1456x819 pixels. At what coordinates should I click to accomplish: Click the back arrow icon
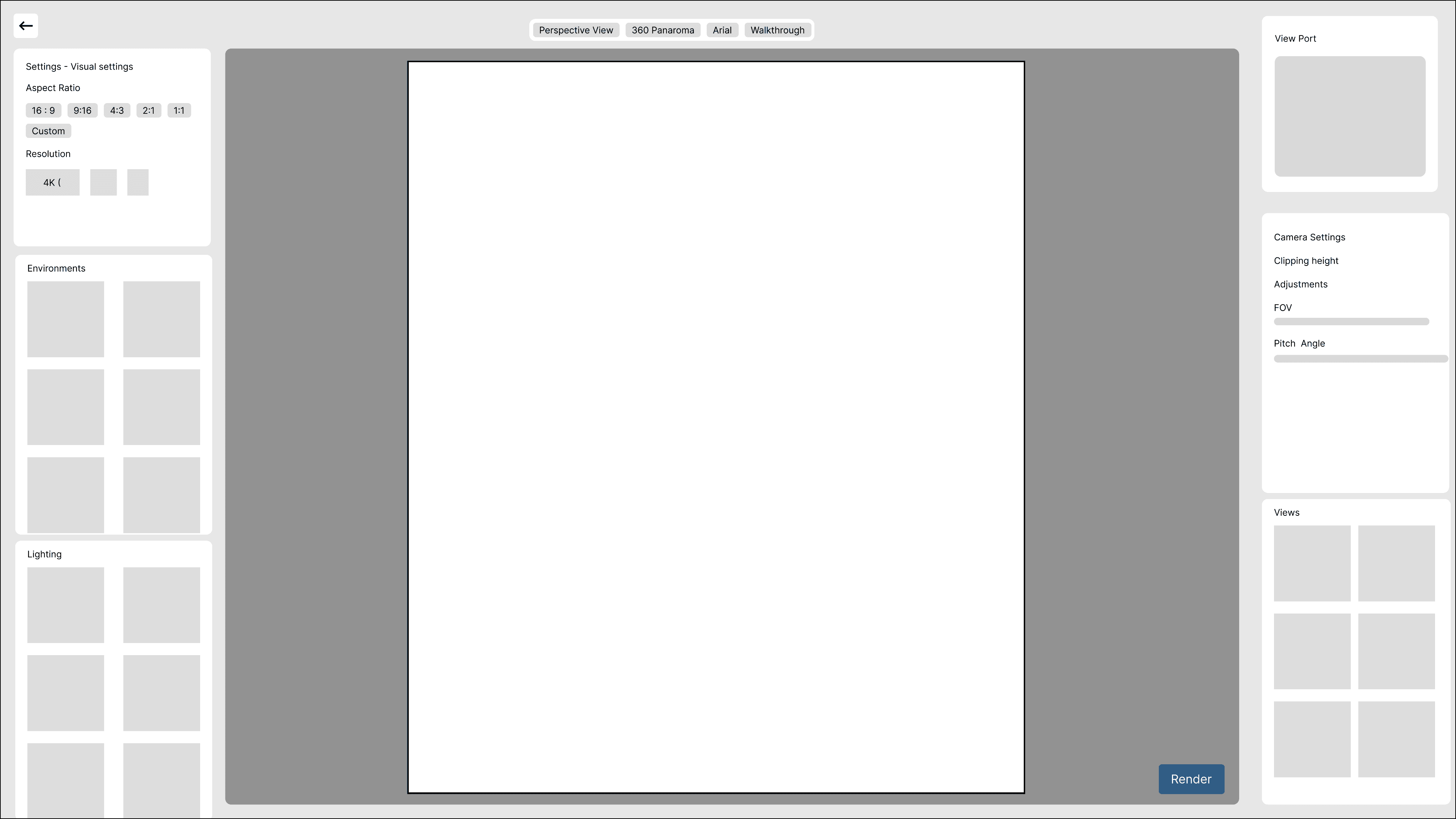pyautogui.click(x=26, y=26)
